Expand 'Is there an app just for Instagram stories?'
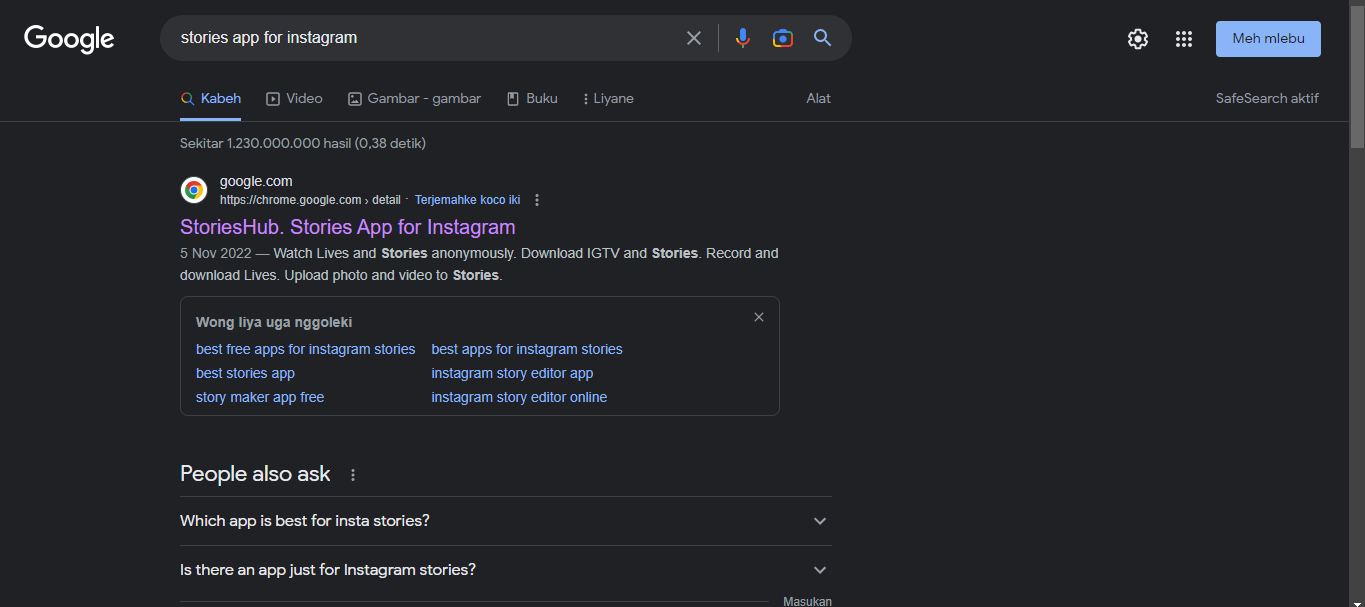Viewport: 1365px width, 607px height. click(x=506, y=570)
